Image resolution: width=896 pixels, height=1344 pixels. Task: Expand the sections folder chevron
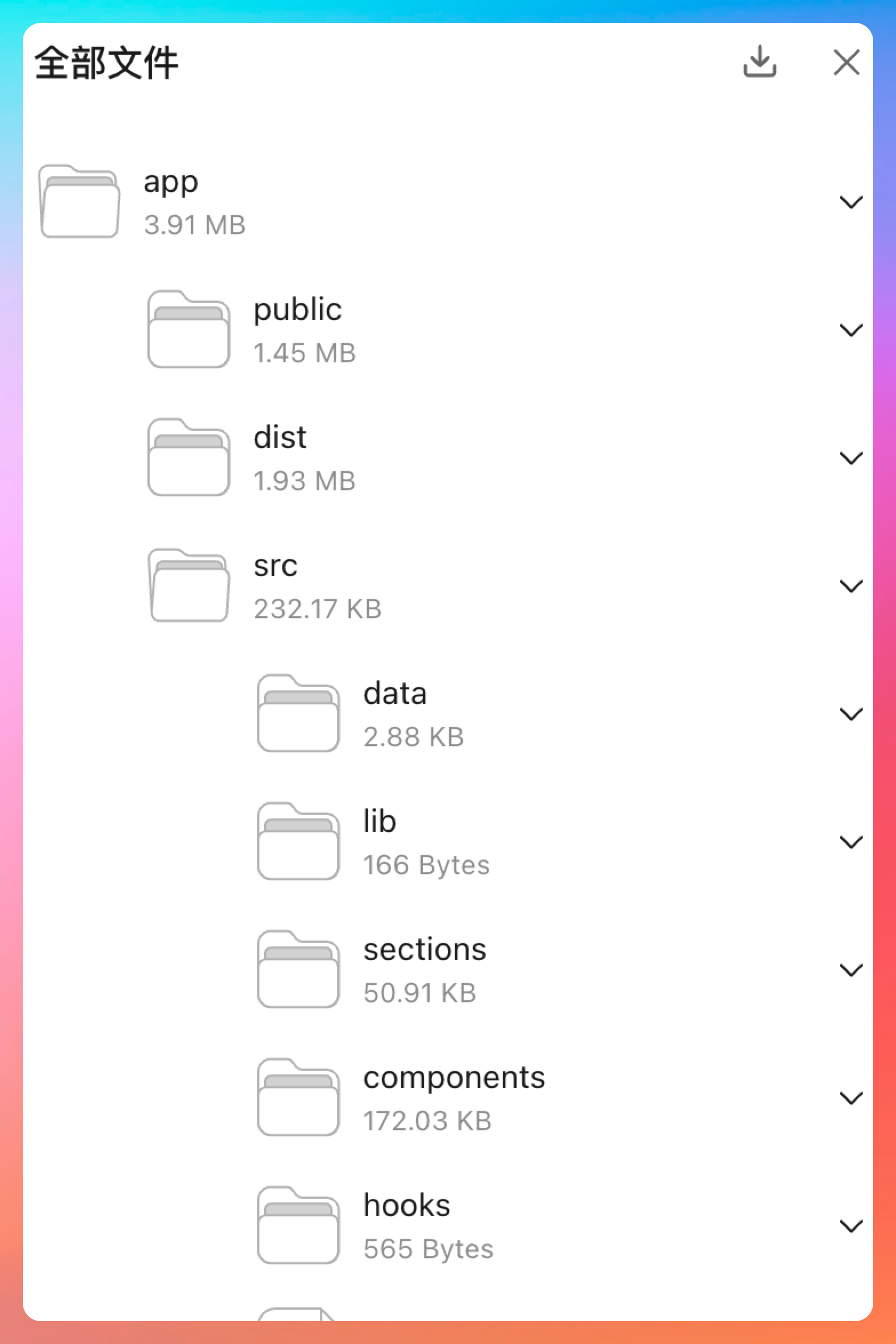(x=851, y=970)
